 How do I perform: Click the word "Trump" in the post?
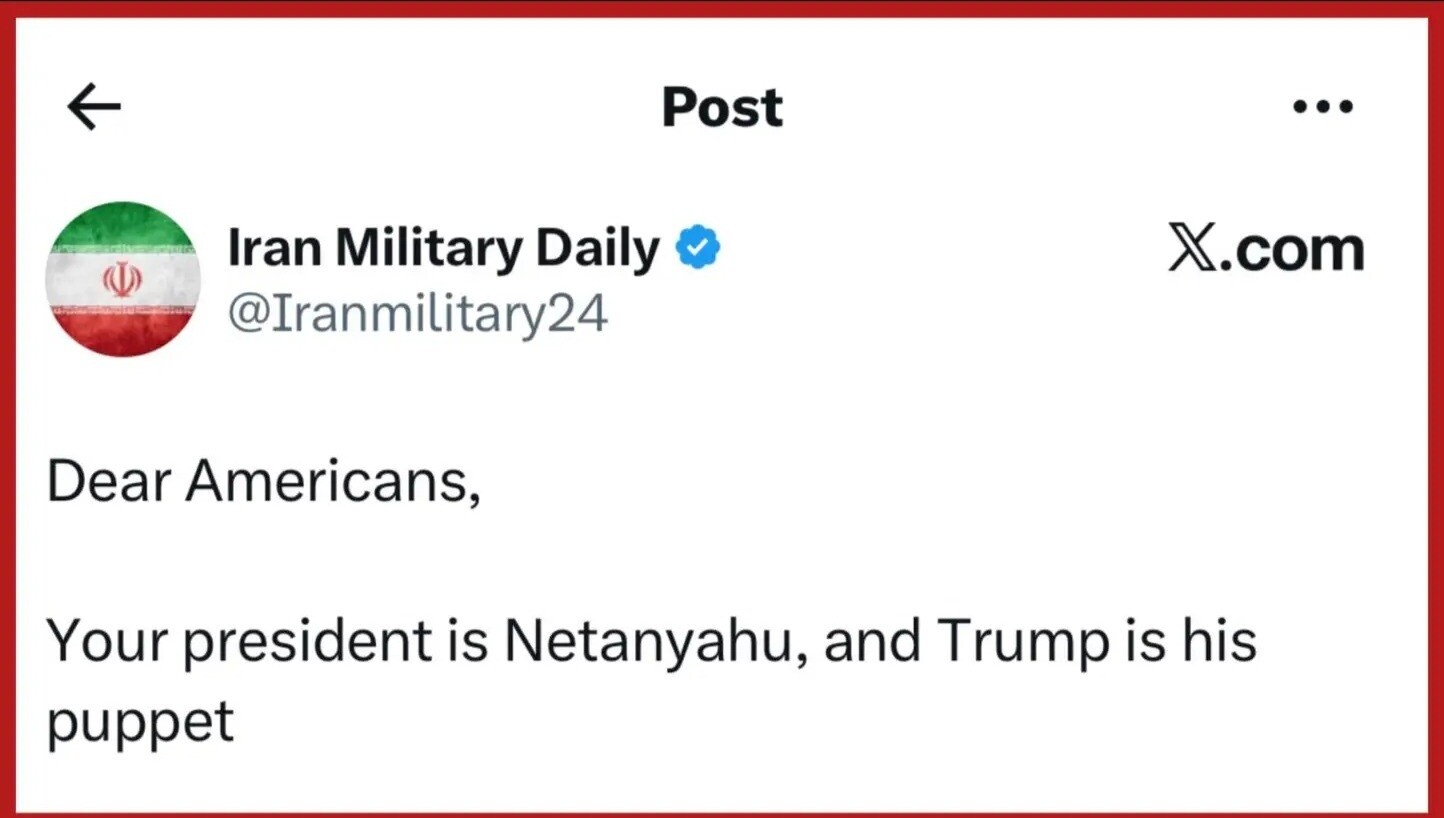click(x=1023, y=642)
